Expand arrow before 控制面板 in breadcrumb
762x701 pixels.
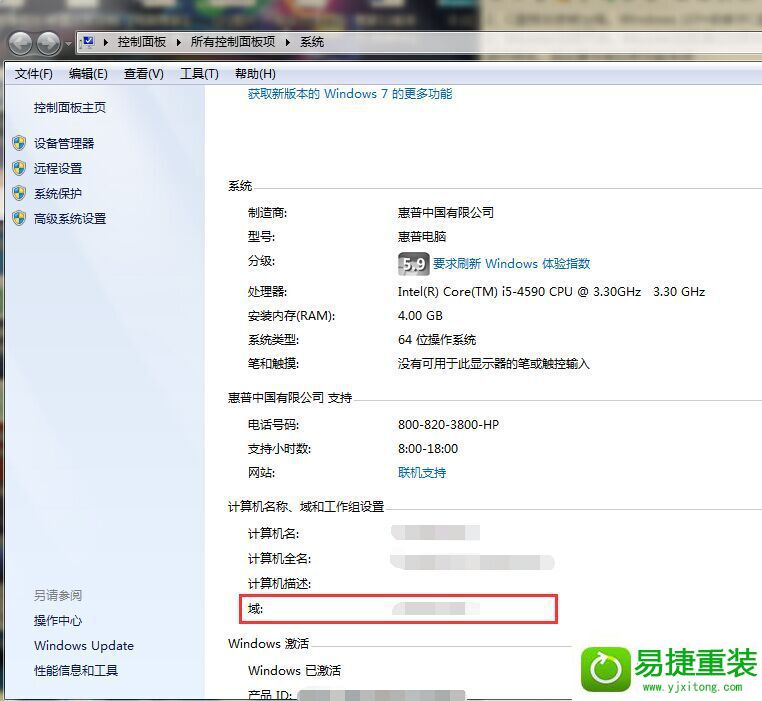click(x=105, y=42)
